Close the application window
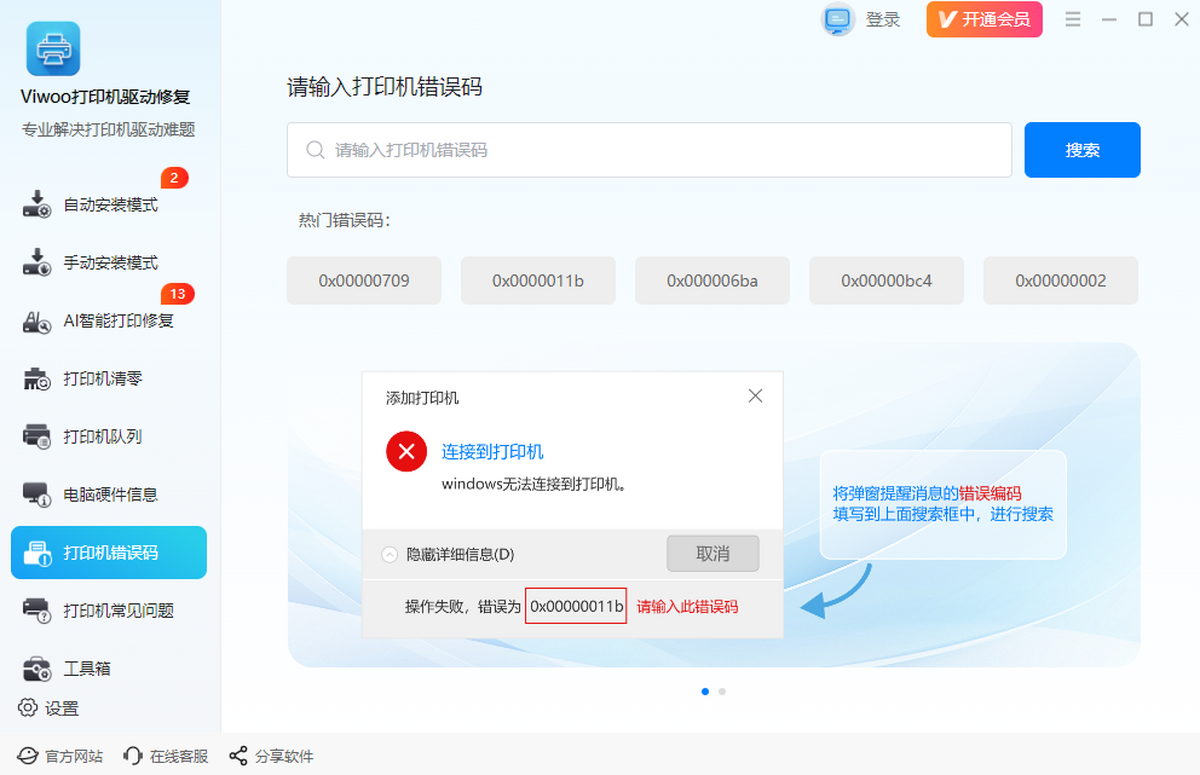The image size is (1200, 775). pos(1182,19)
